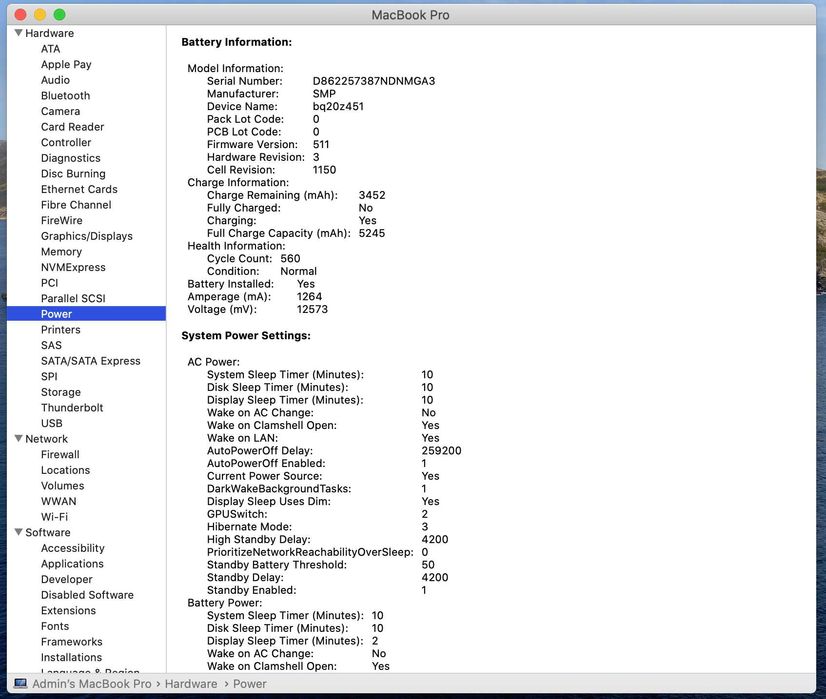Click the System Power Settings heading

pyautogui.click(x=246, y=336)
